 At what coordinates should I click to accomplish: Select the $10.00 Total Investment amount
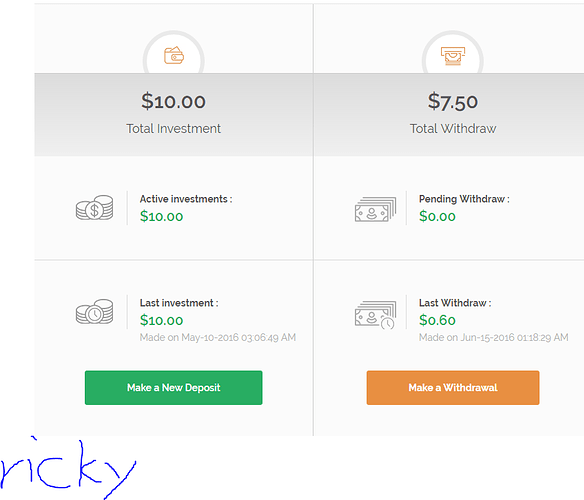[173, 101]
